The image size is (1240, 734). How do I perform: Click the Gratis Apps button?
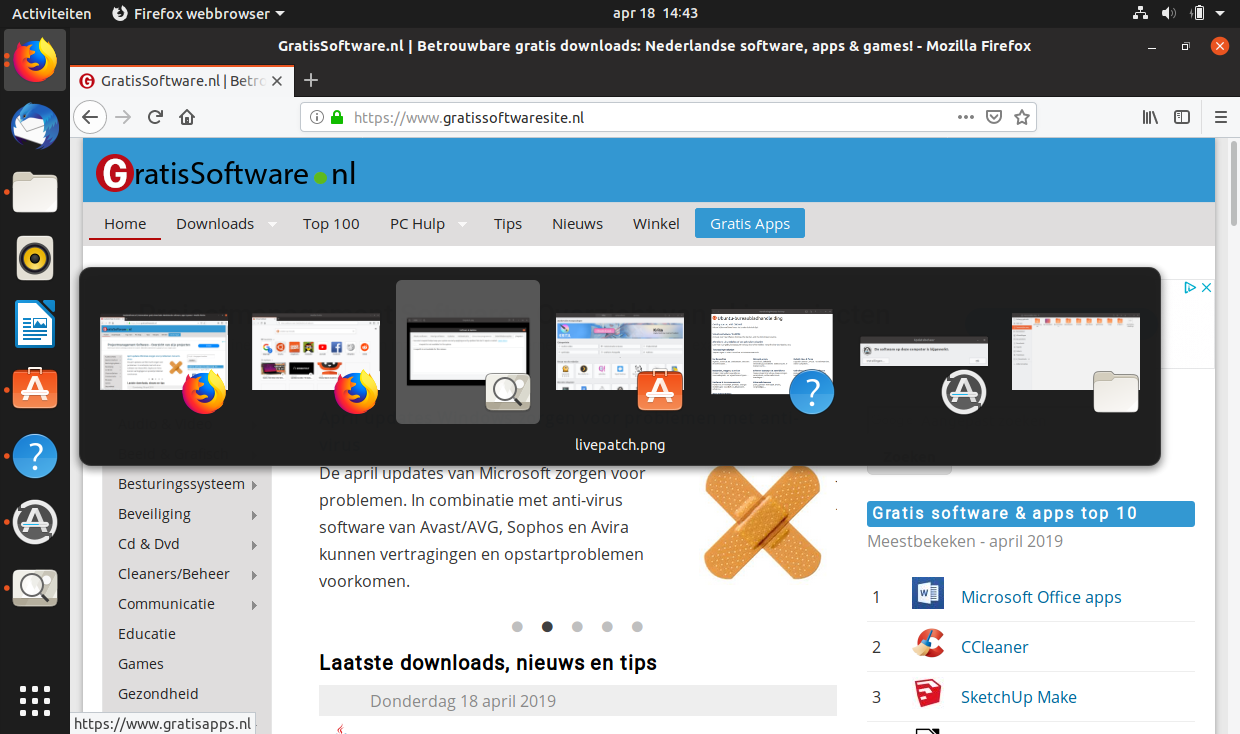[x=749, y=224]
